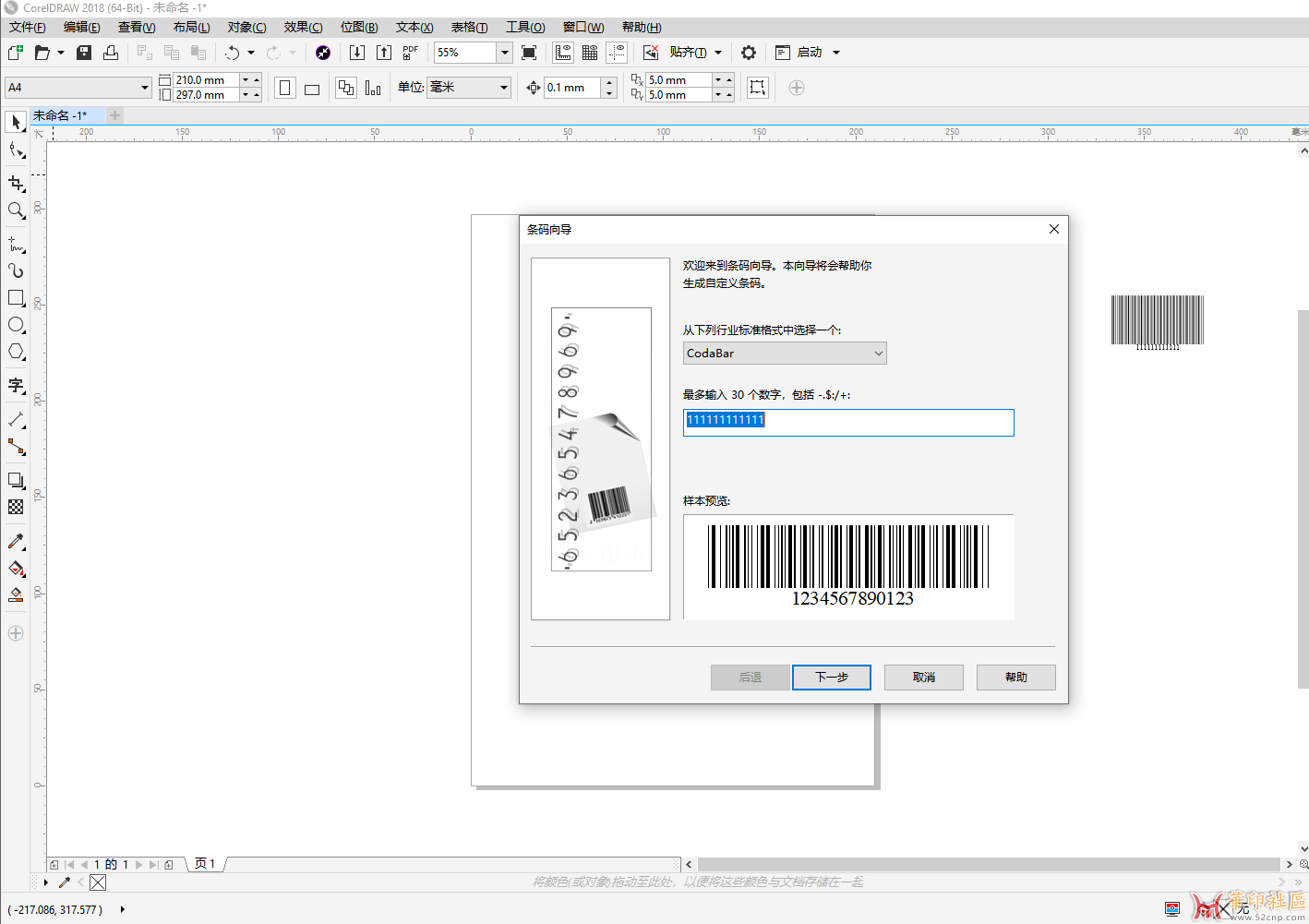The image size is (1309, 924).
Task: Select the Zoom magnifier tool
Action: [16, 210]
